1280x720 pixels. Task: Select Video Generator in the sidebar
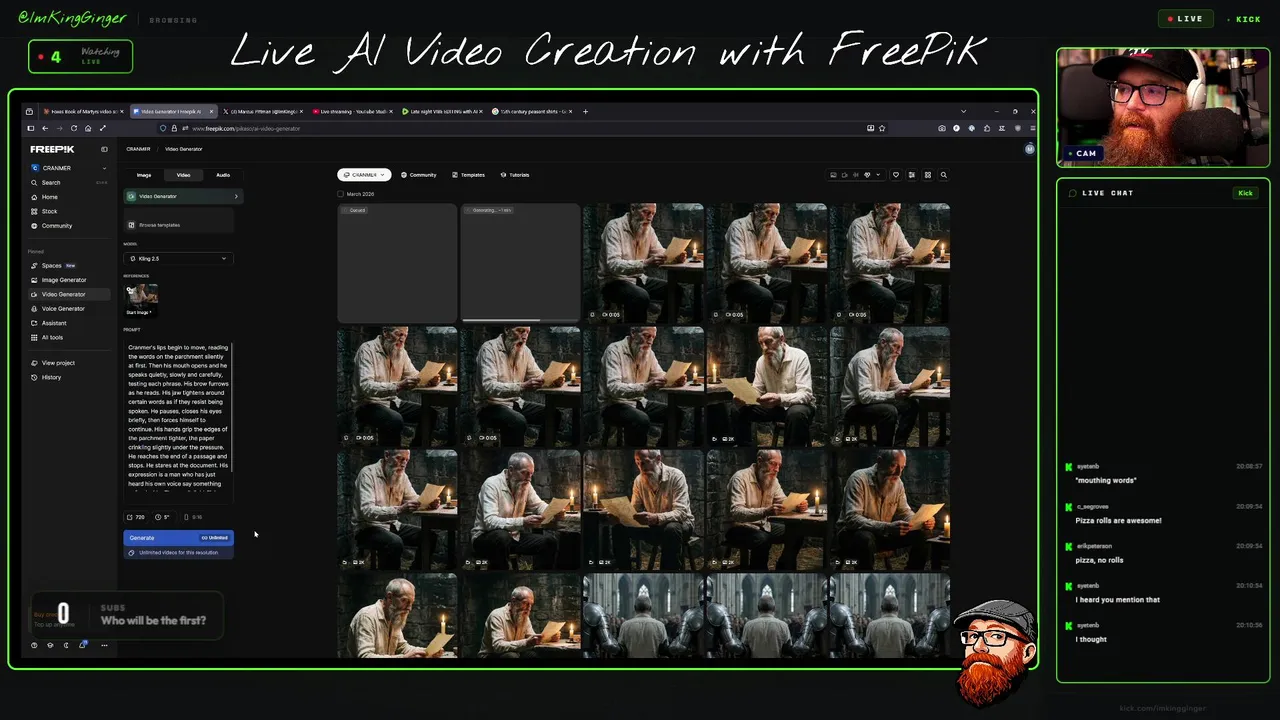tap(68, 294)
